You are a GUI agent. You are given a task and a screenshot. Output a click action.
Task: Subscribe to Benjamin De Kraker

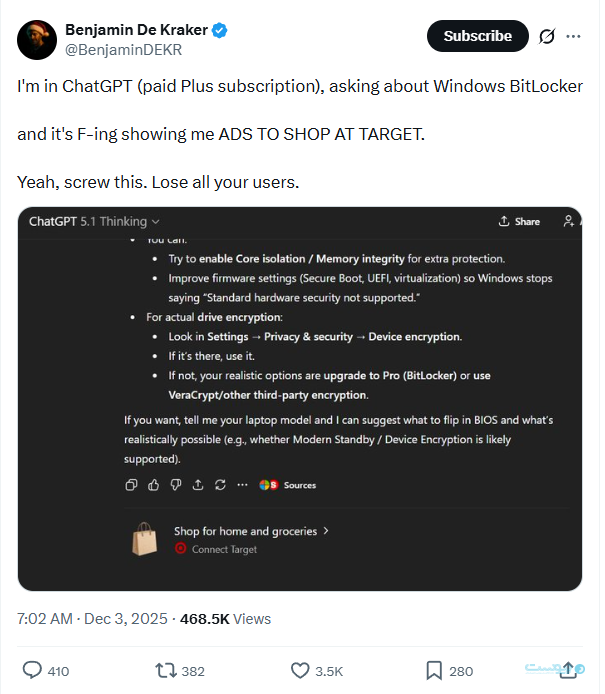click(x=477, y=36)
